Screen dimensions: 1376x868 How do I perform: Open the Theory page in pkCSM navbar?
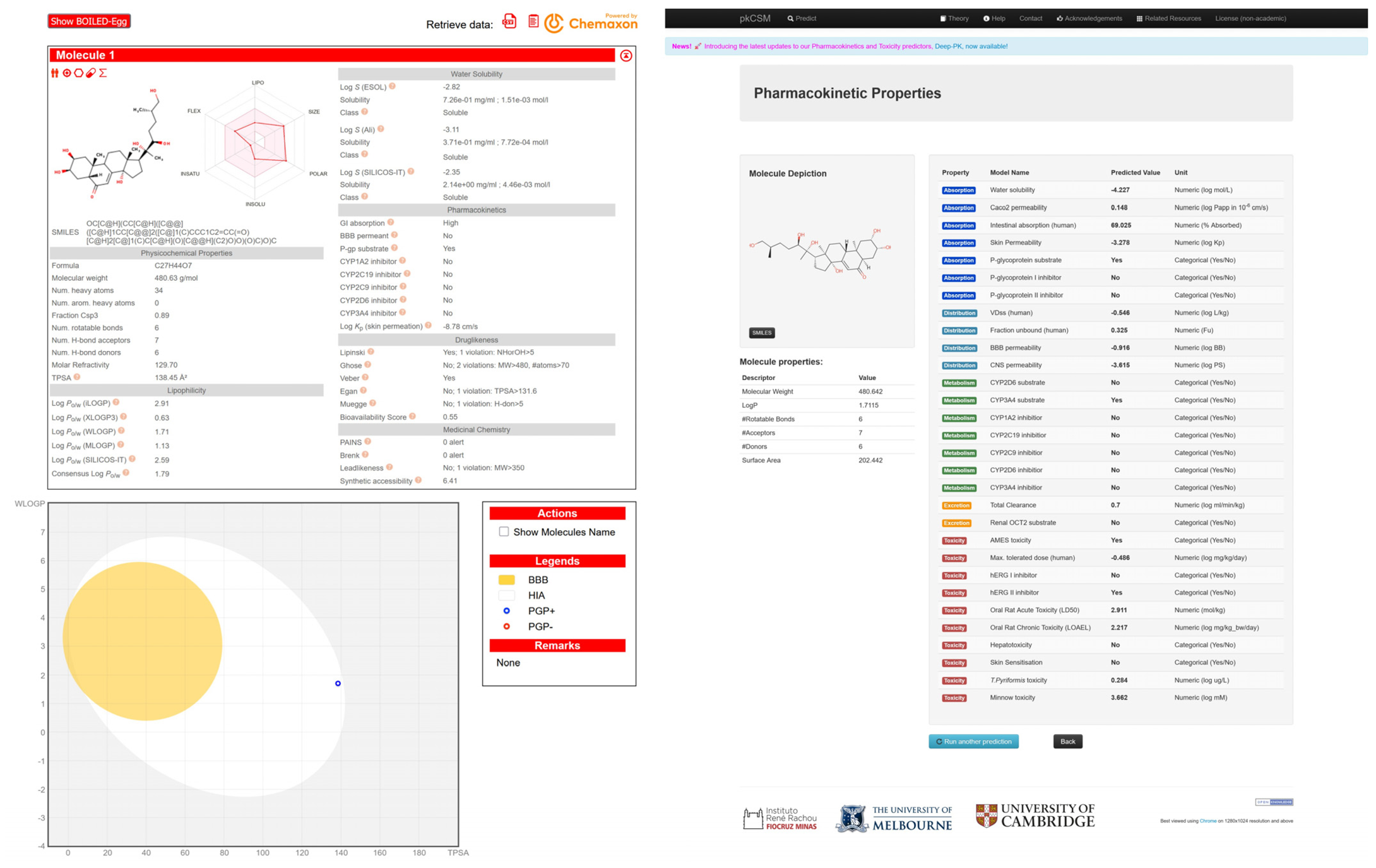(x=954, y=18)
